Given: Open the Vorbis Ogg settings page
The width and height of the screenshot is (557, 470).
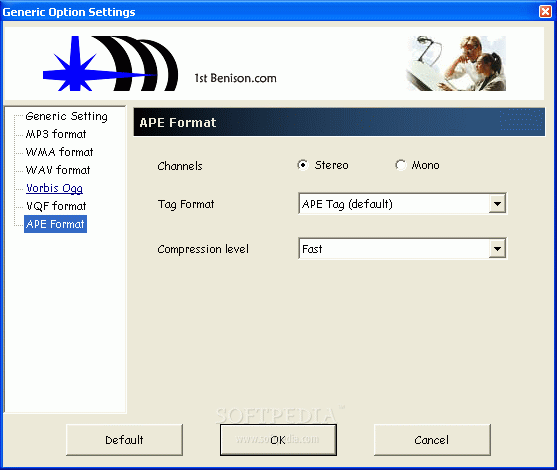Looking at the screenshot, I should (54, 188).
